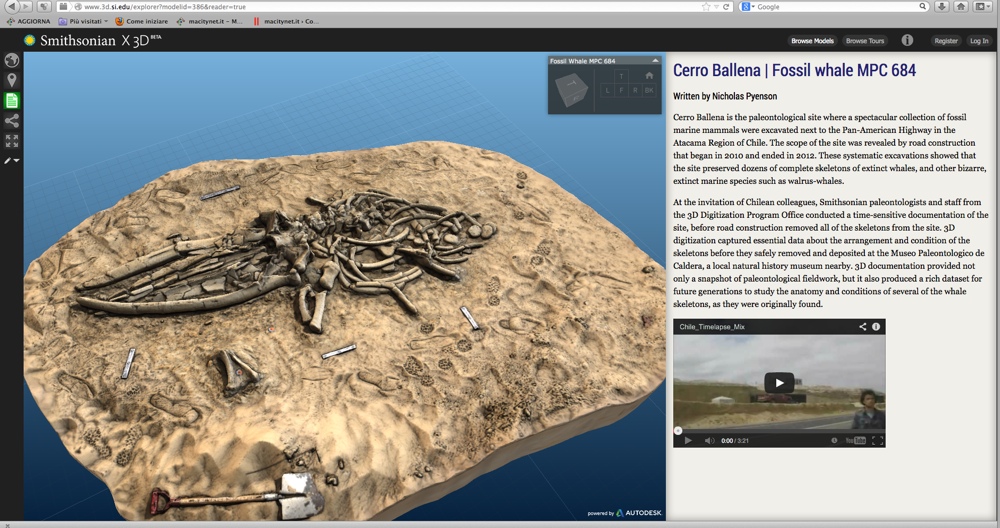The image size is (1000, 528).
Task: Collapse the Fossil Whale MPC 684 view panel
Action: pyautogui.click(x=655, y=61)
